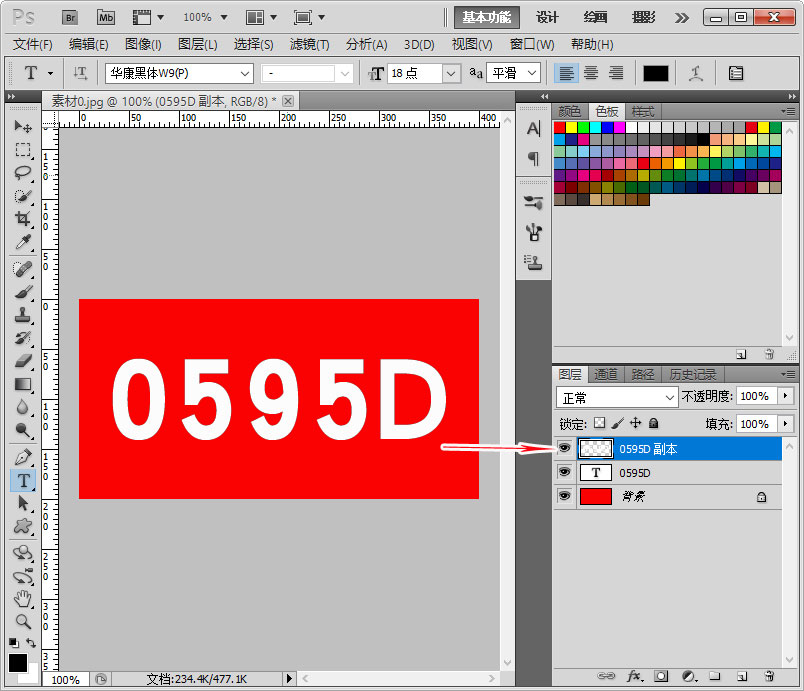Open the 滤镜(T) menu
Viewport: 804px width, 691px height.
pos(309,45)
